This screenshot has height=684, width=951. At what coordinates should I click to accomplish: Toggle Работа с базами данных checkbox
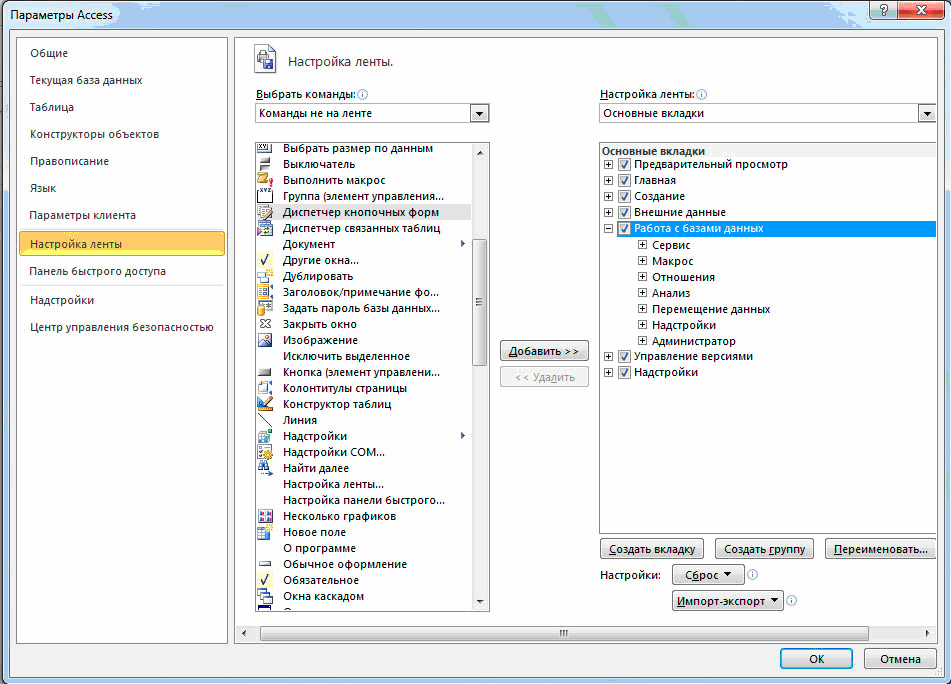tap(624, 229)
